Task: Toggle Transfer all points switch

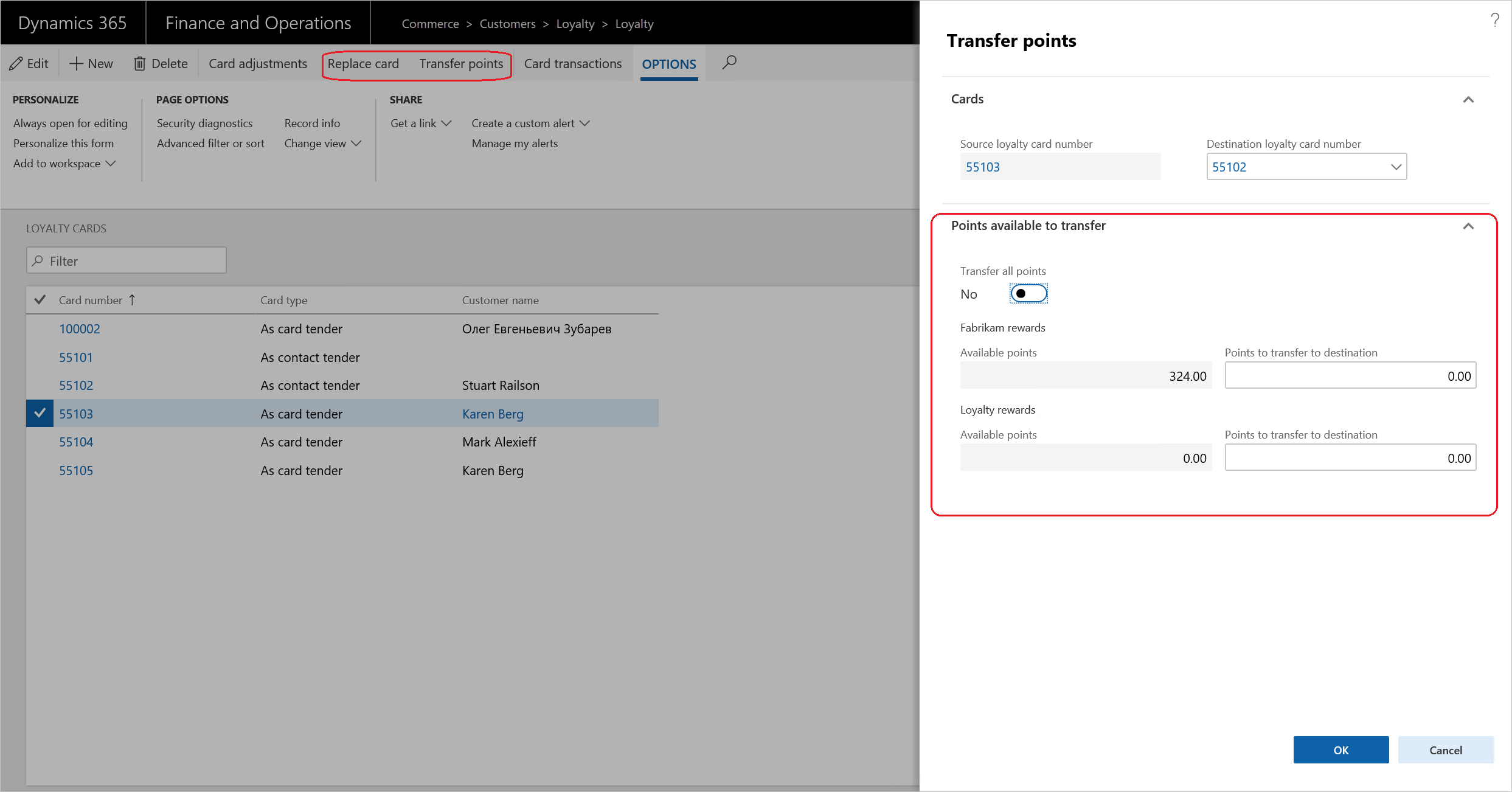Action: (1027, 293)
